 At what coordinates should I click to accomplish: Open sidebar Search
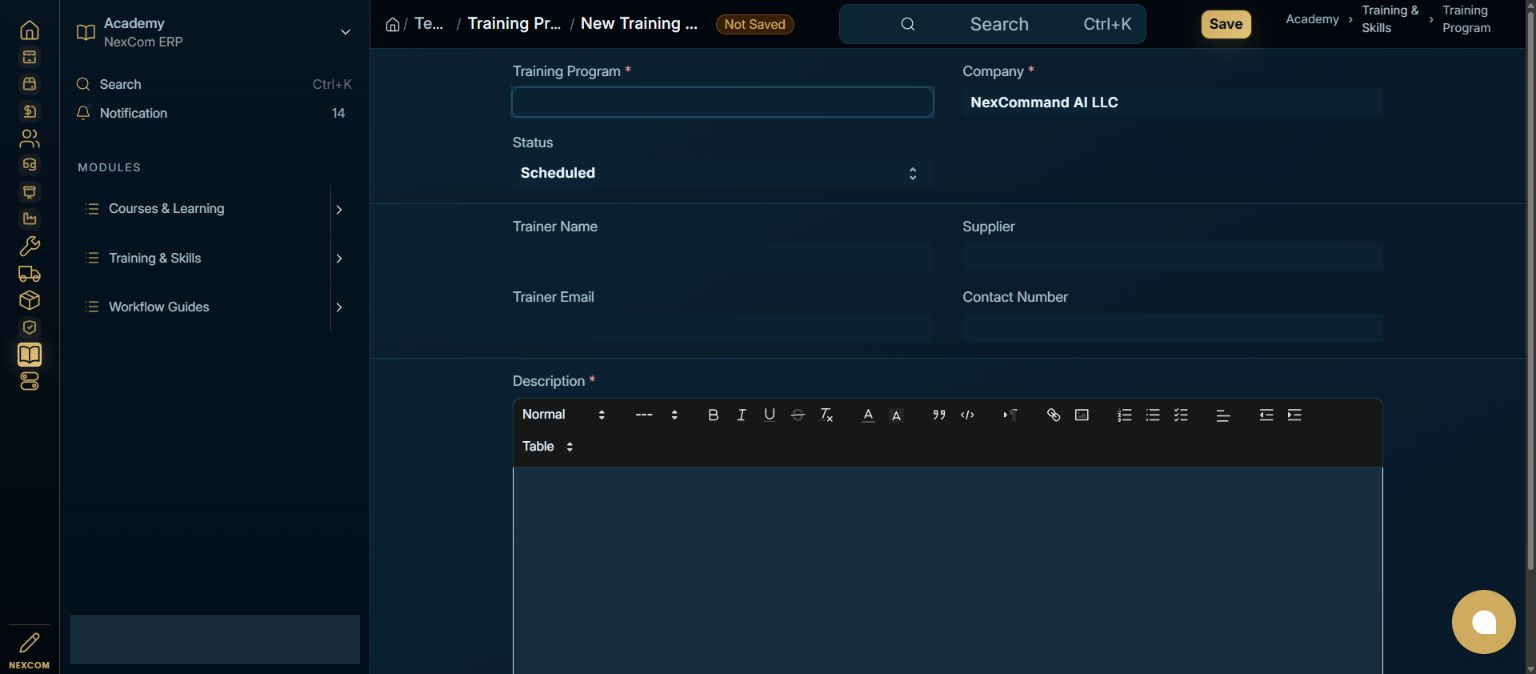(214, 85)
